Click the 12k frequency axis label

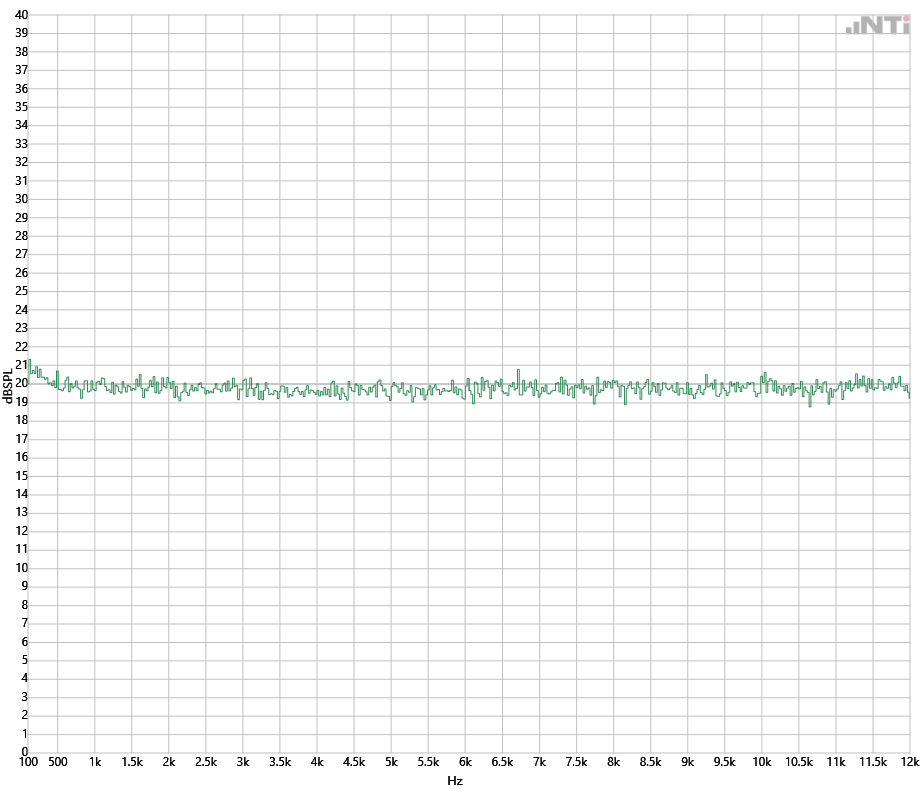(908, 763)
